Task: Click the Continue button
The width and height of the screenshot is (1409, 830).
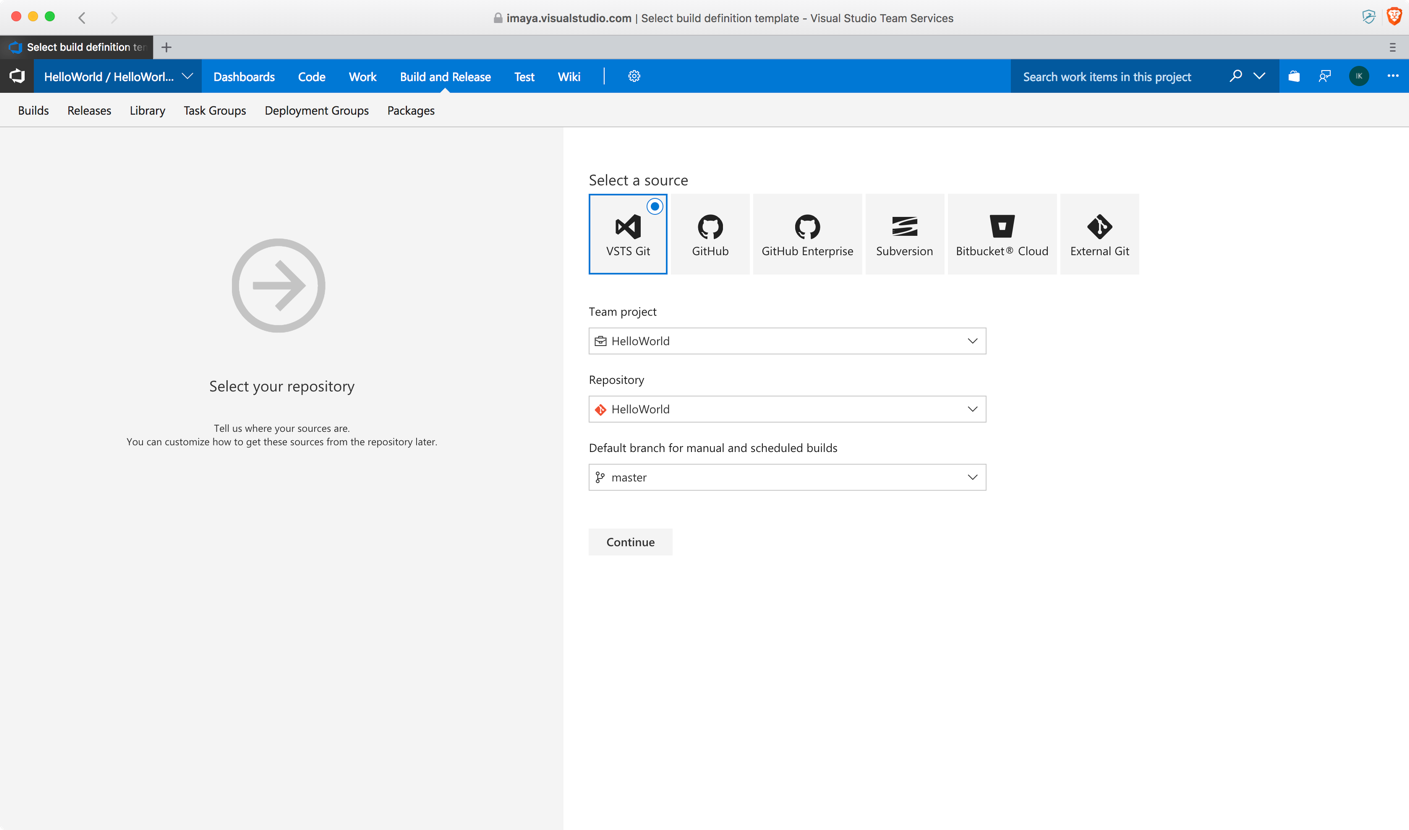Action: click(630, 542)
